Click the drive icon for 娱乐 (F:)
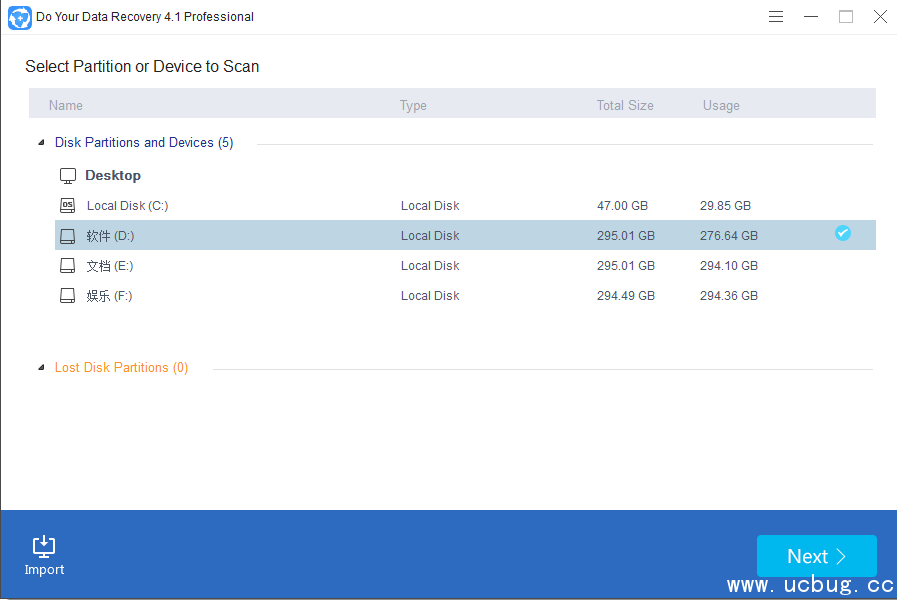 68,296
